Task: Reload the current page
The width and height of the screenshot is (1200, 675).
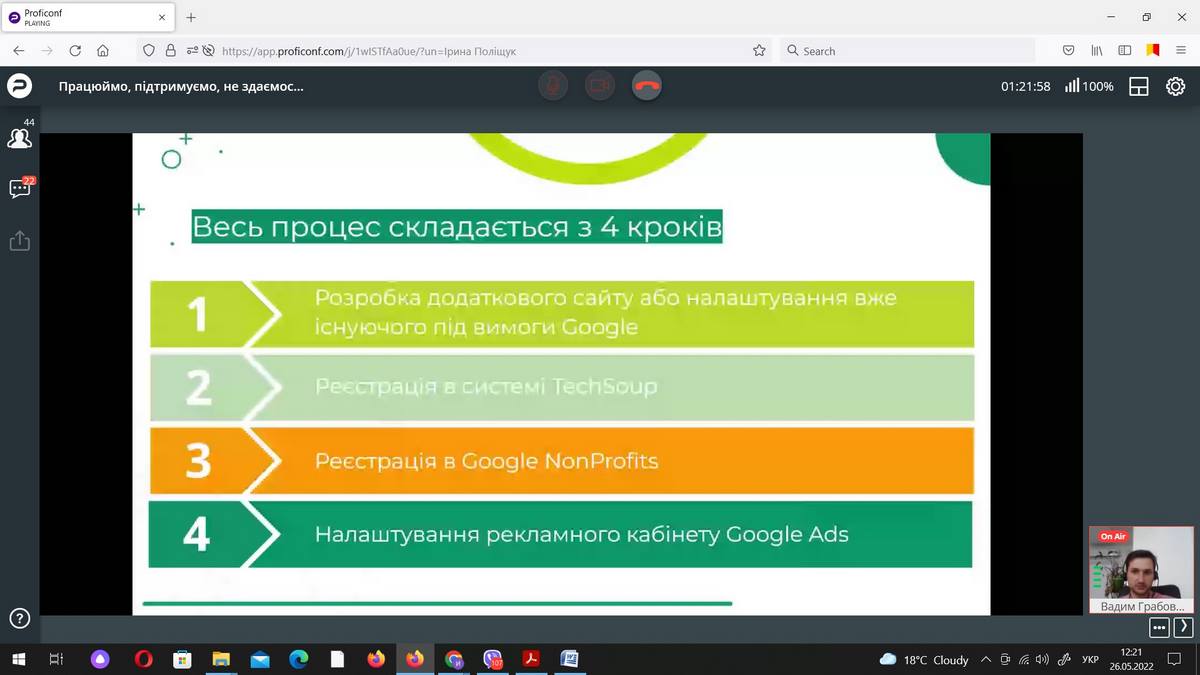Action: pyautogui.click(x=75, y=50)
